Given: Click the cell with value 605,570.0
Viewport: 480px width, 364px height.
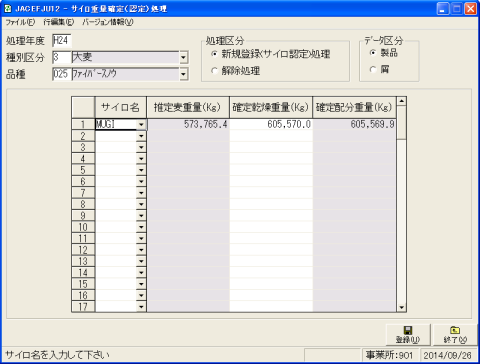Looking at the screenshot, I should (271, 125).
